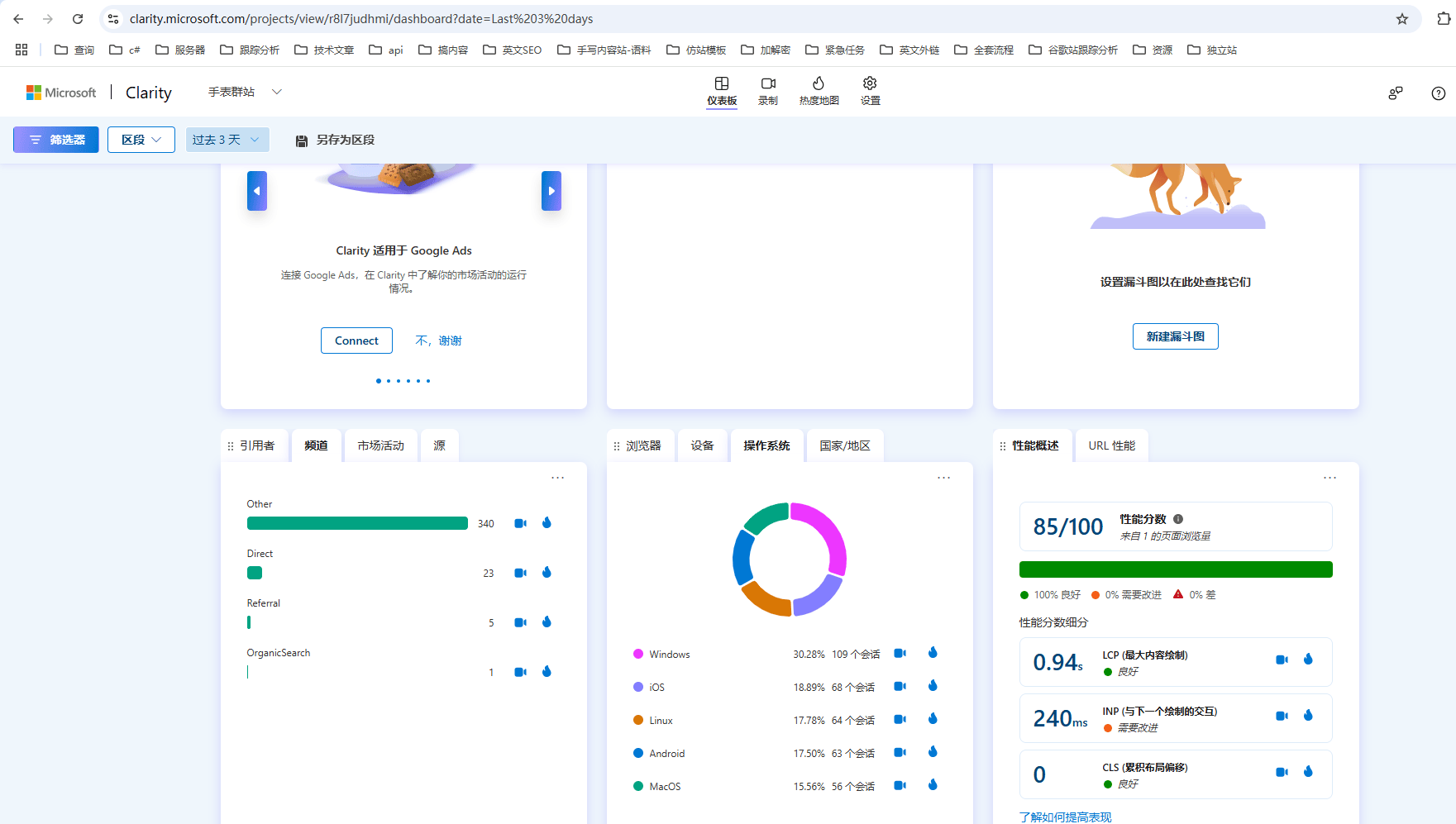Viewport: 1456px width, 824px height.
Task: Open the 区段 segments dropdown
Action: click(141, 140)
